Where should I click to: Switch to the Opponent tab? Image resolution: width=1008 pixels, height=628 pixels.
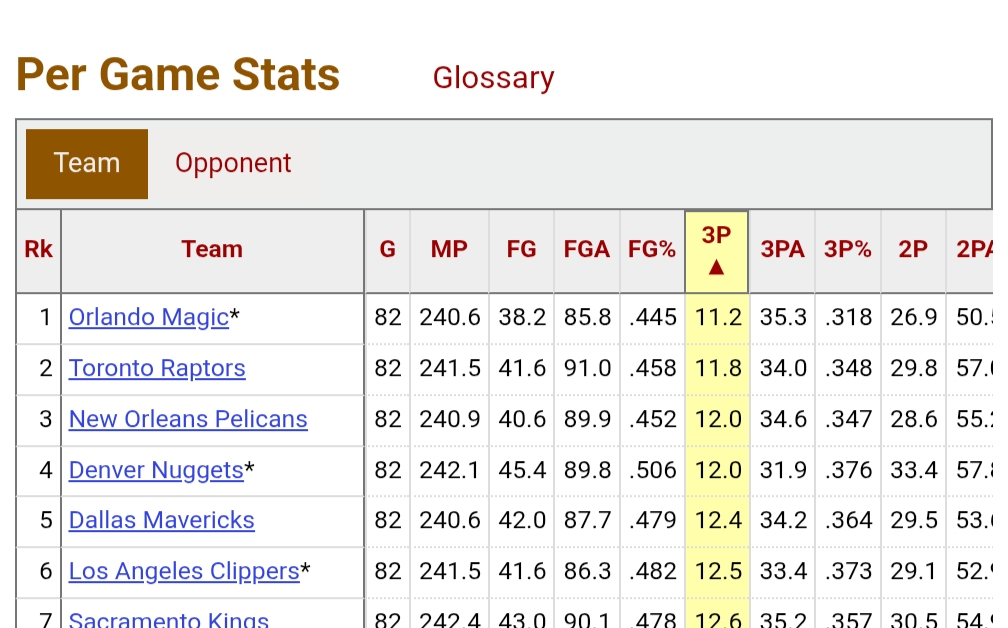233,163
